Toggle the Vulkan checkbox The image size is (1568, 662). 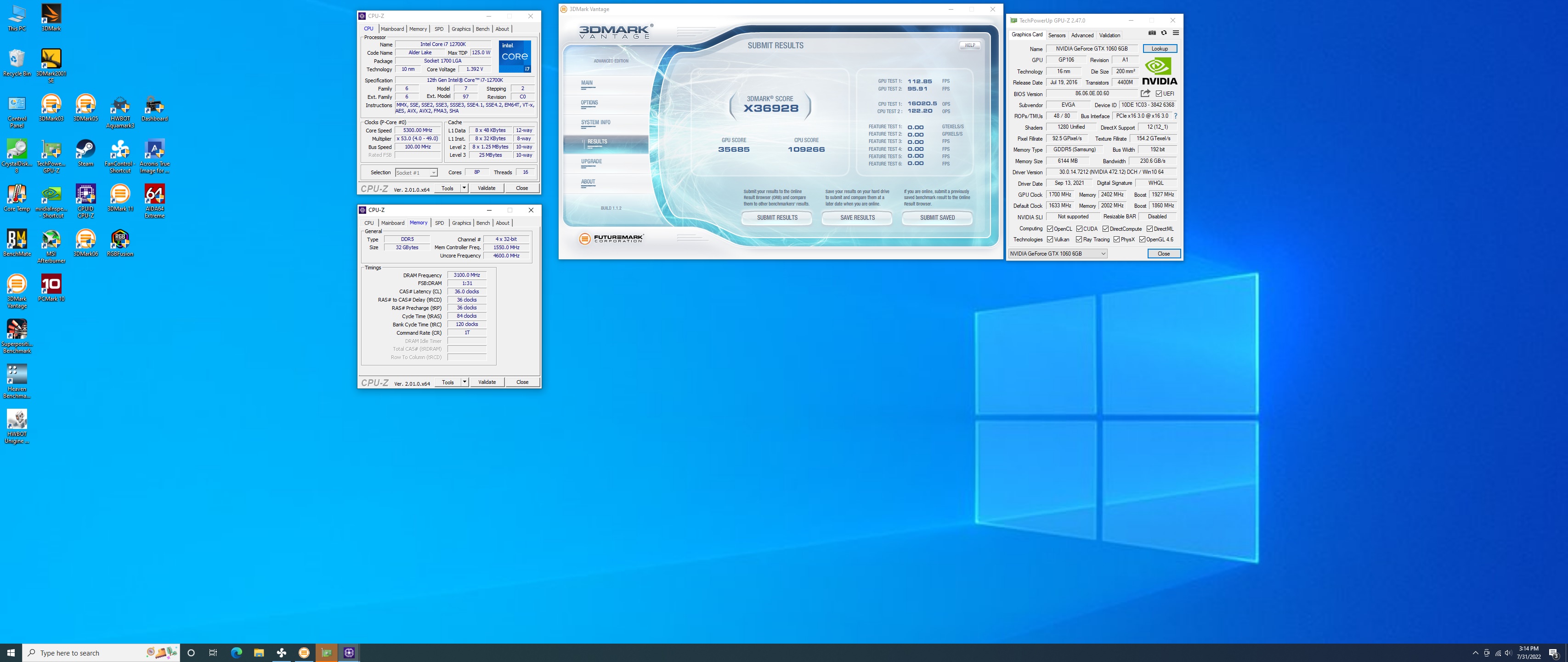pos(1050,240)
